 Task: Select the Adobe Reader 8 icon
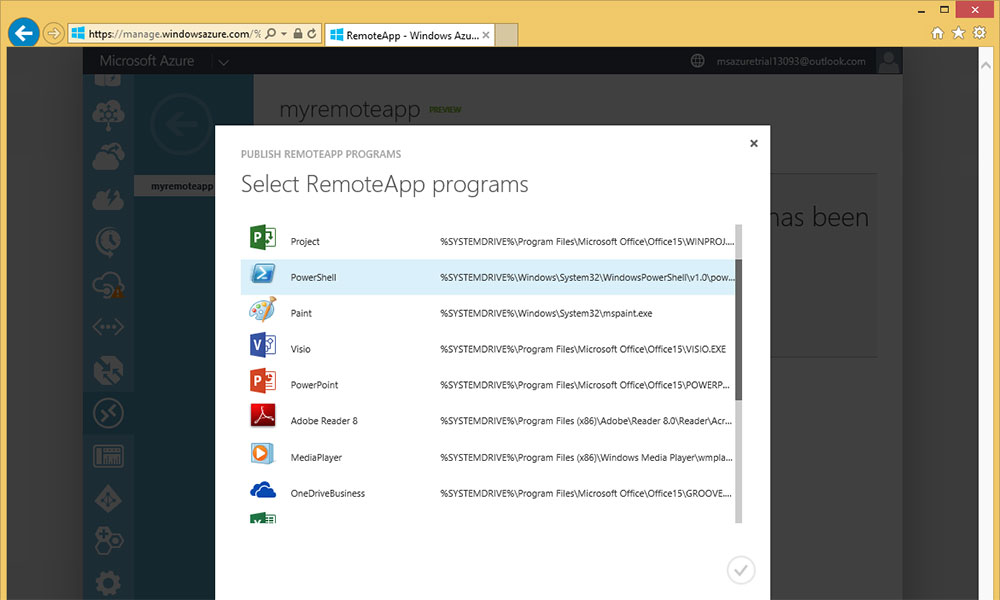pos(263,416)
